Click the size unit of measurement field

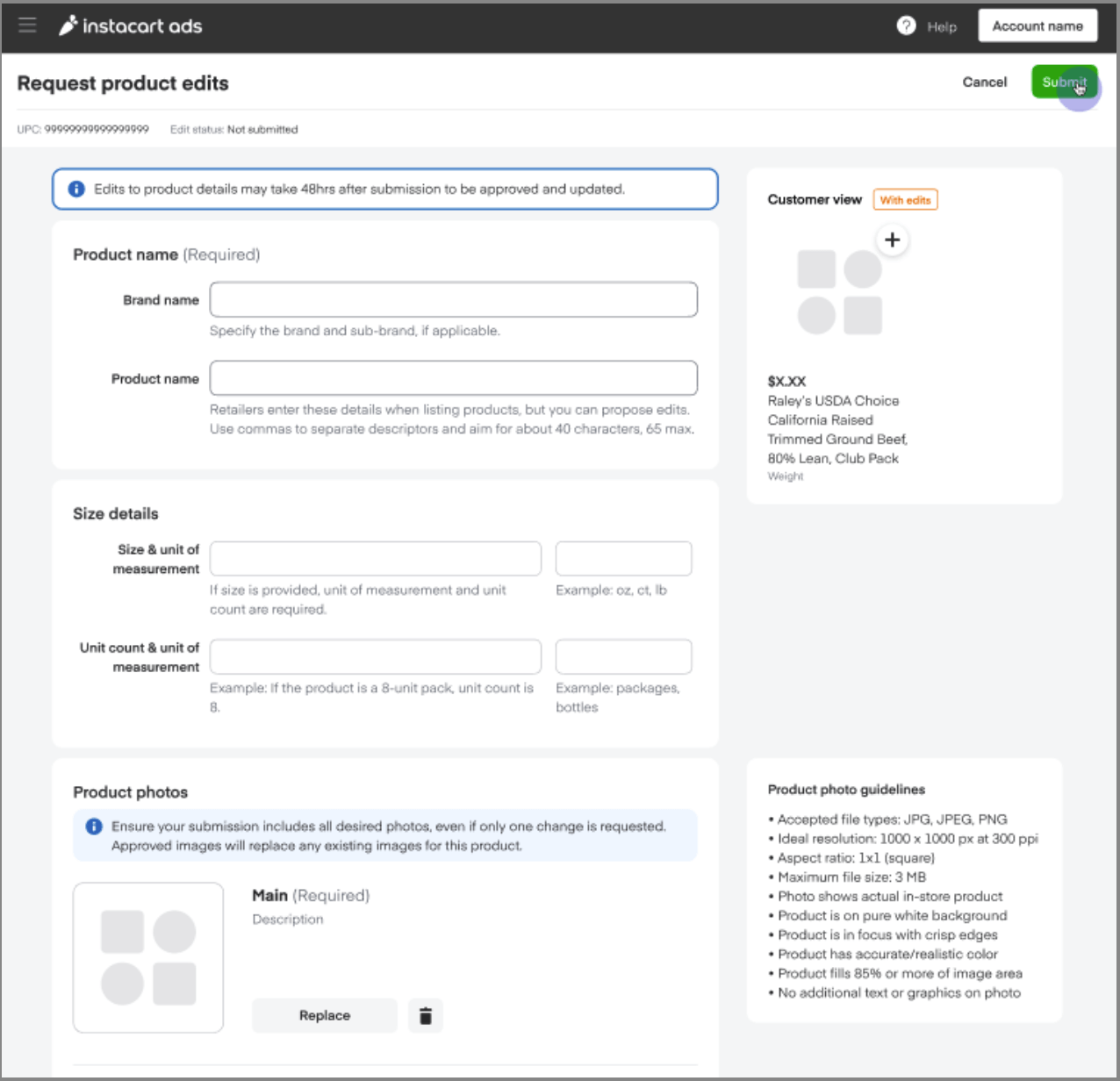click(623, 559)
